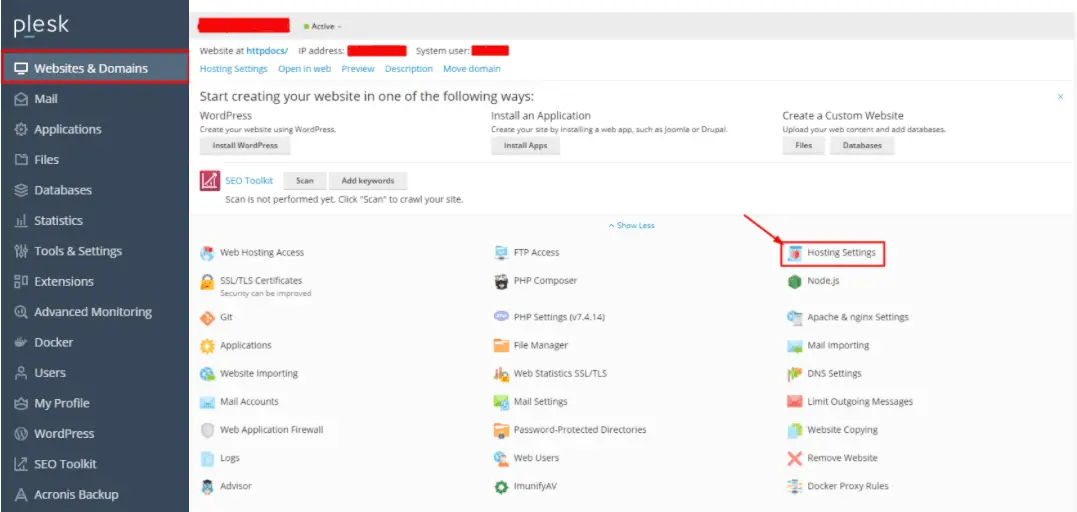
Task: Click the Web Application Firewall shield icon
Action: (x=207, y=430)
